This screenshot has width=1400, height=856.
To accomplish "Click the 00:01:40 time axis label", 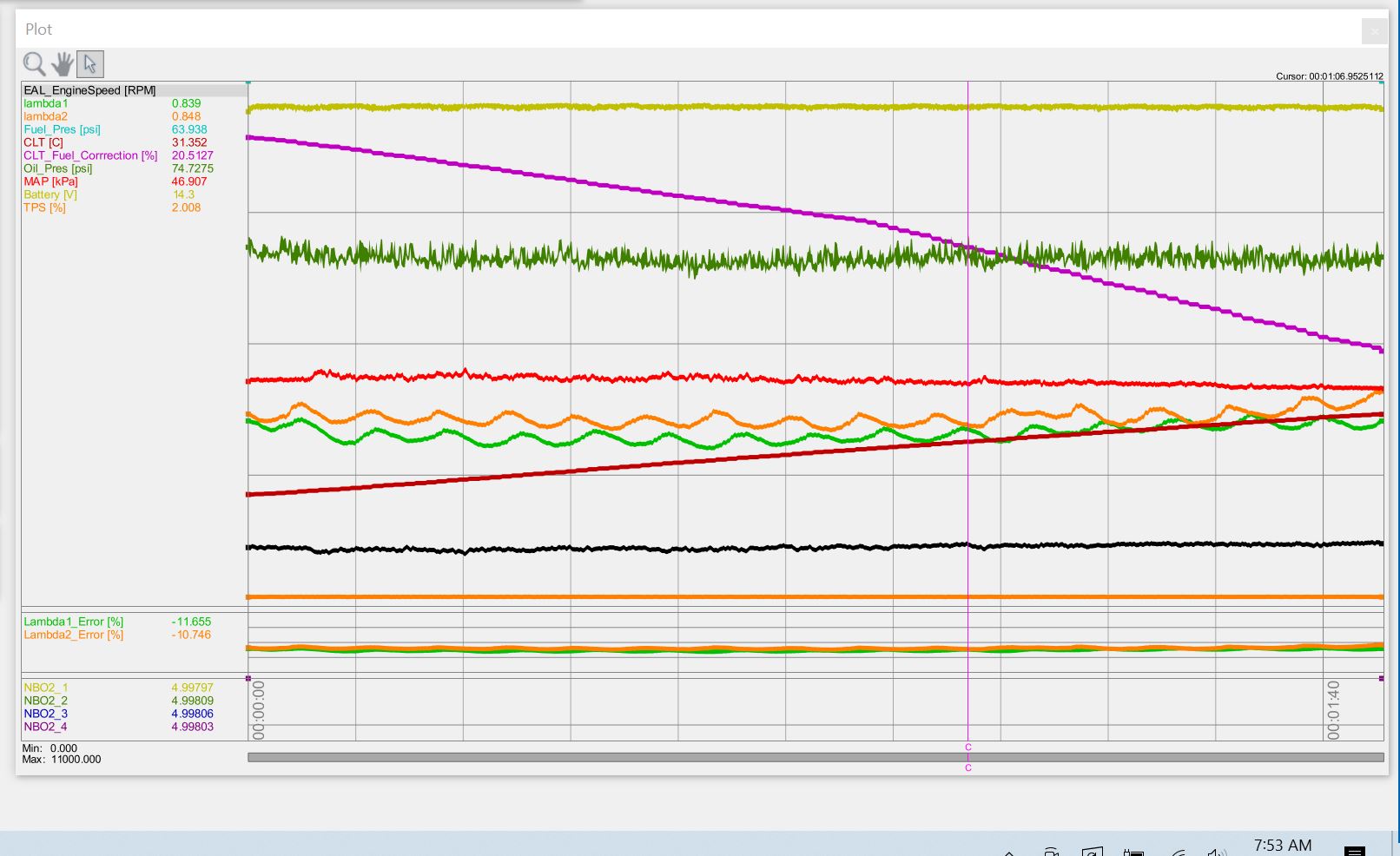I will 1333,710.
